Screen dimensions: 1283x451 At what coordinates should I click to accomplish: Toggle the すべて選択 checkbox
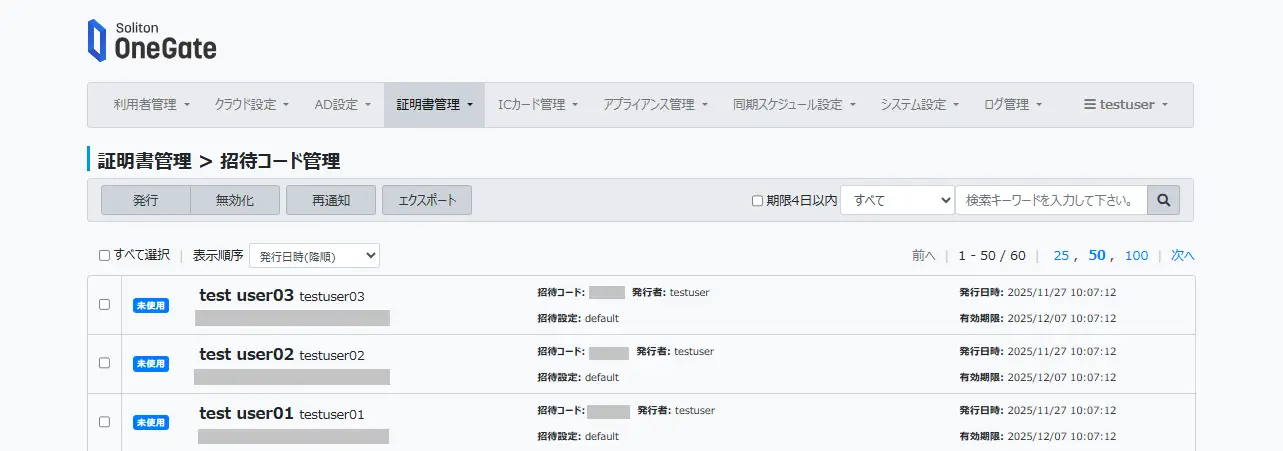(x=104, y=255)
